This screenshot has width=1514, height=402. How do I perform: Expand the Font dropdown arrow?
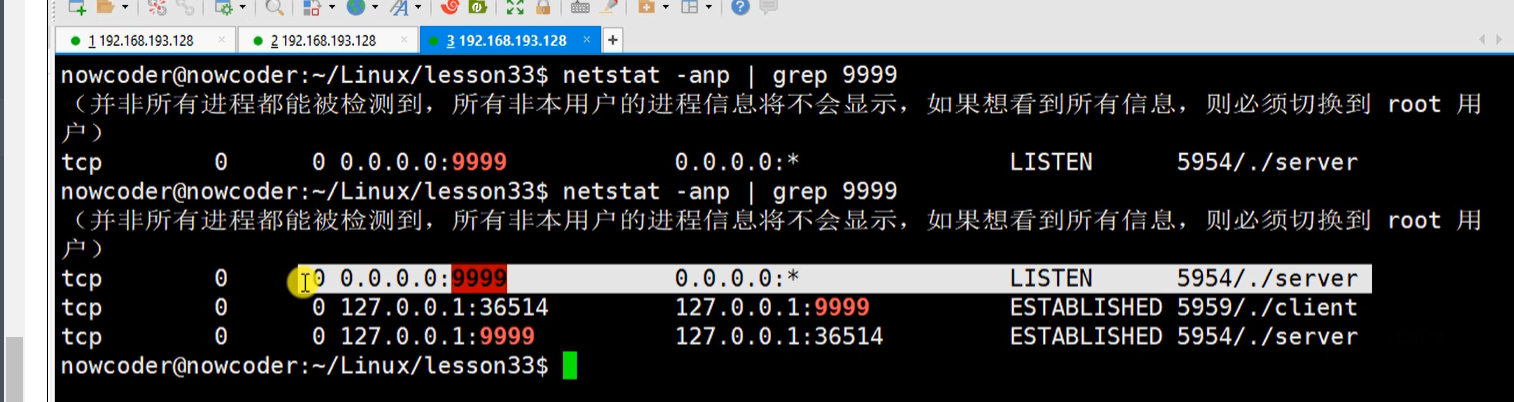(x=418, y=7)
